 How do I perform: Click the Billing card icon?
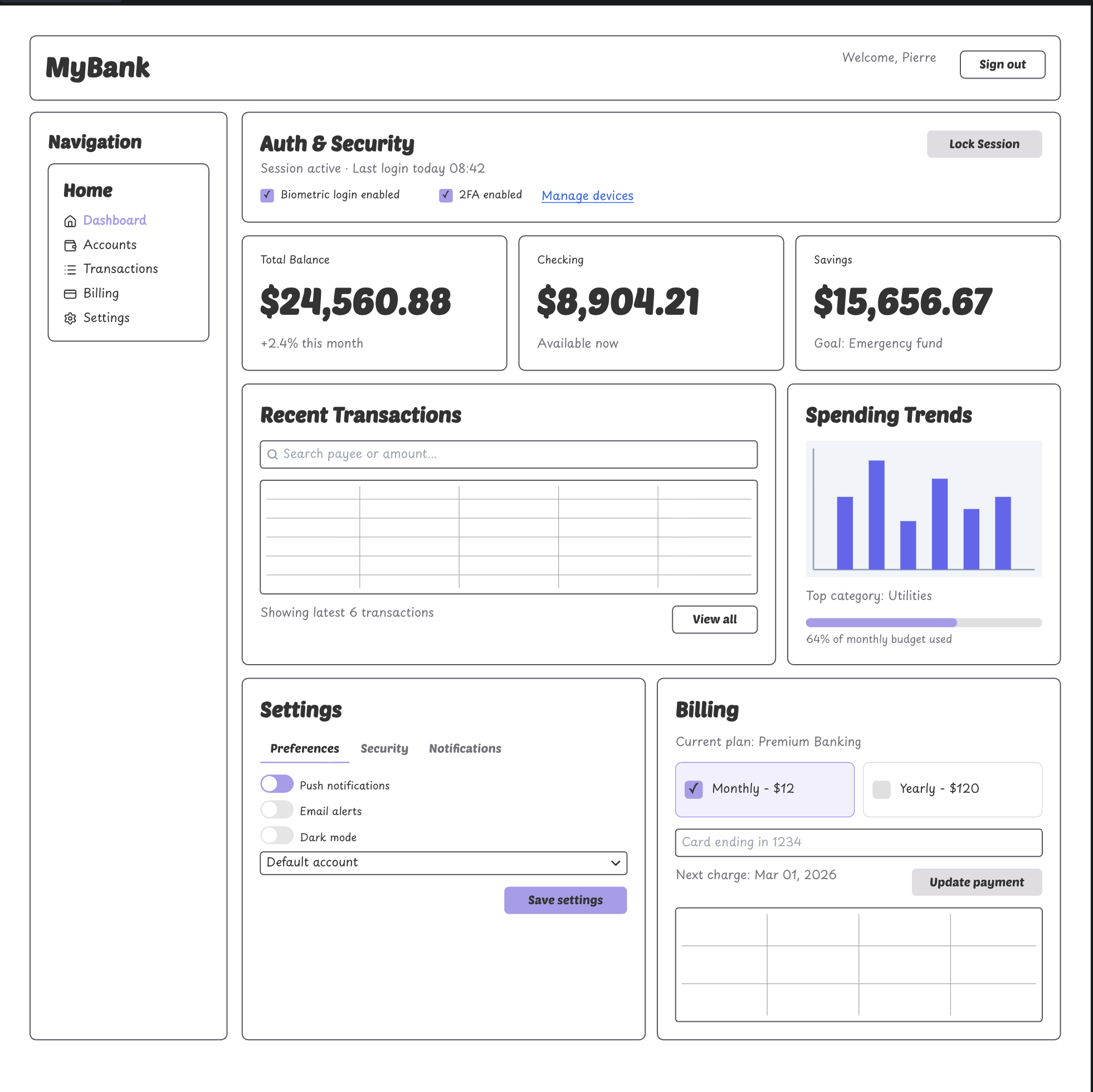(70, 294)
